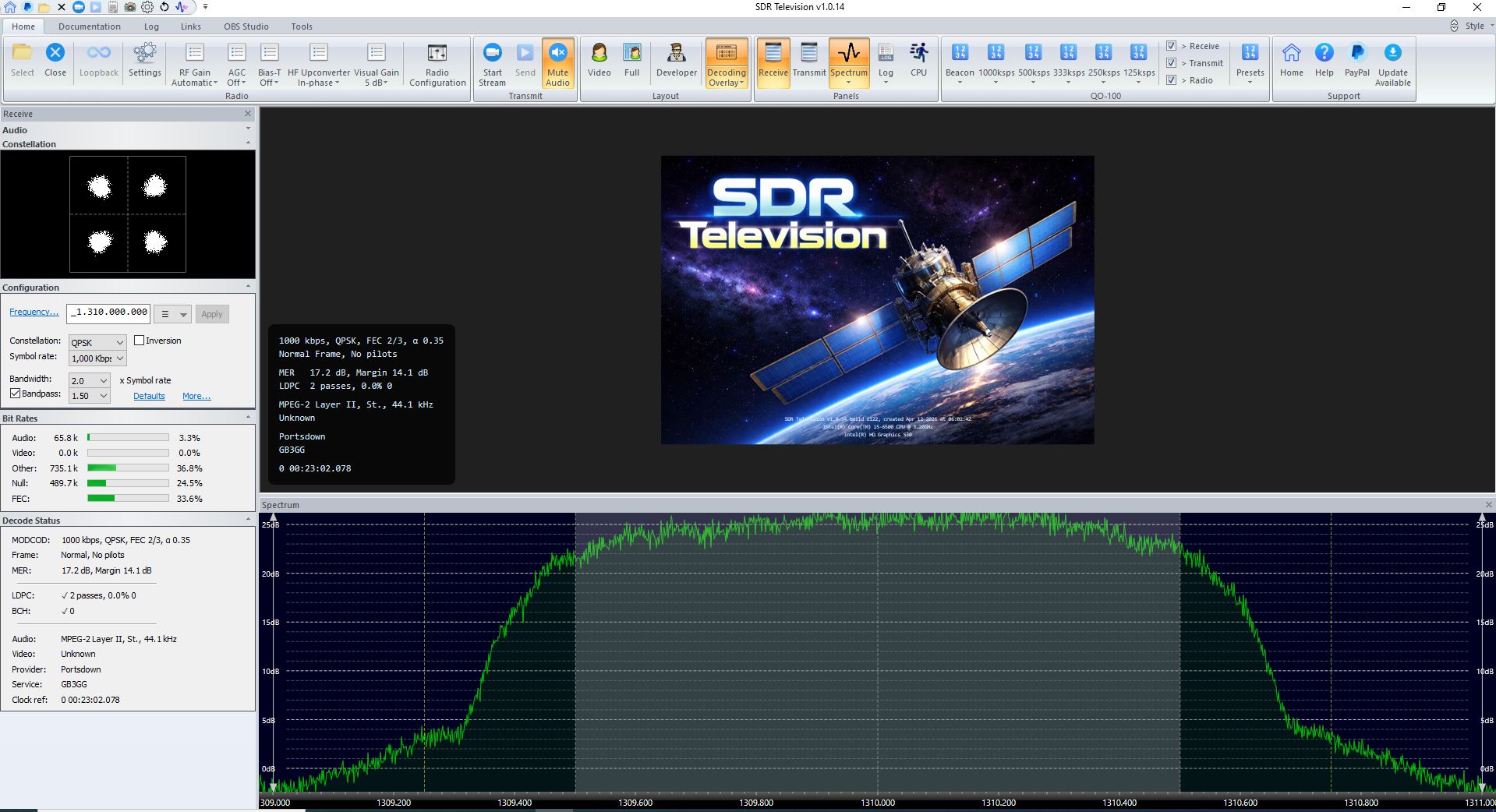Viewport: 1496px width, 812px height.
Task: Close the radio with Close icon
Action: pos(55,61)
